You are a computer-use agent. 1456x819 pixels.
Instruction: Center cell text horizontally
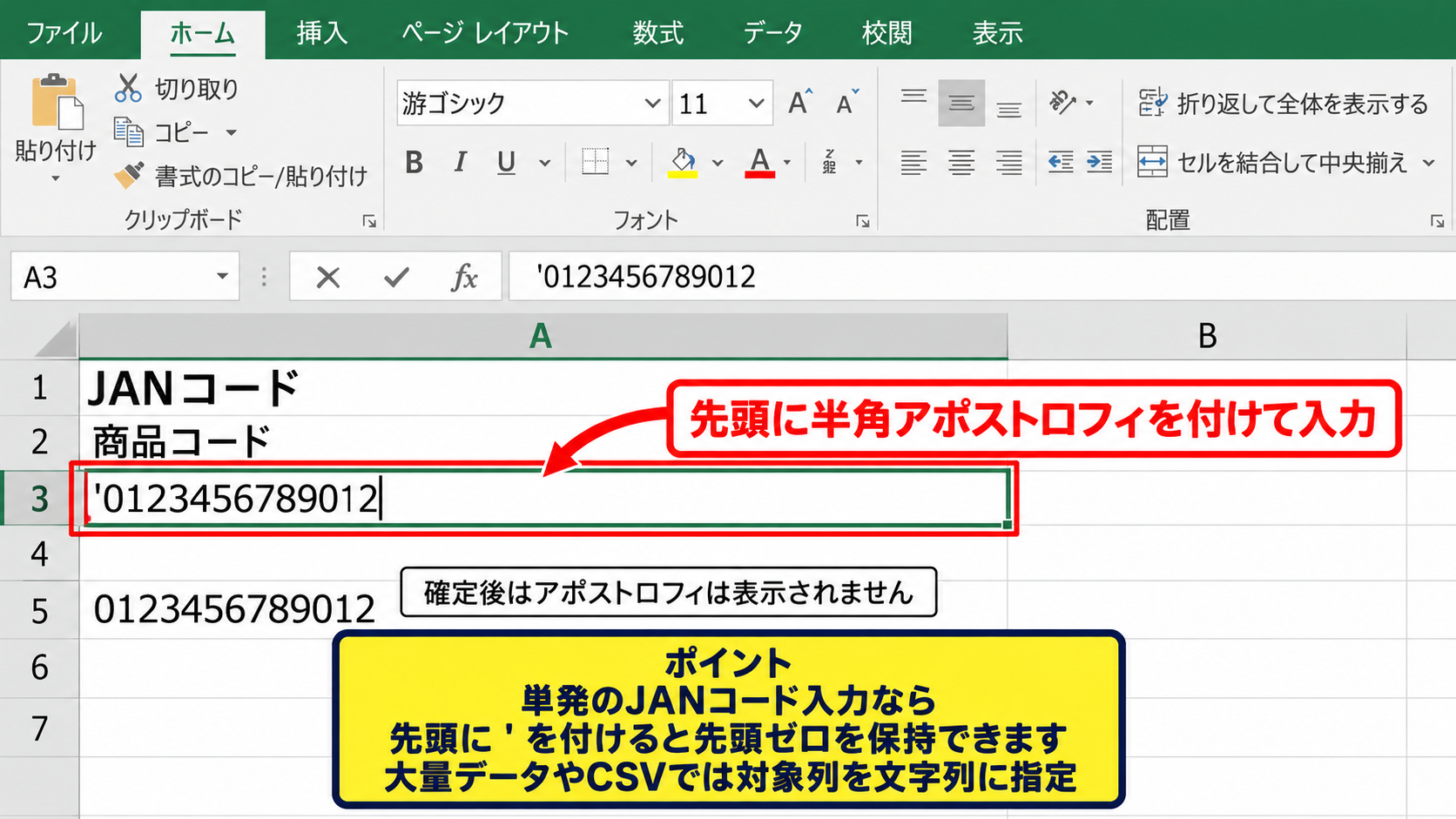pos(961,162)
